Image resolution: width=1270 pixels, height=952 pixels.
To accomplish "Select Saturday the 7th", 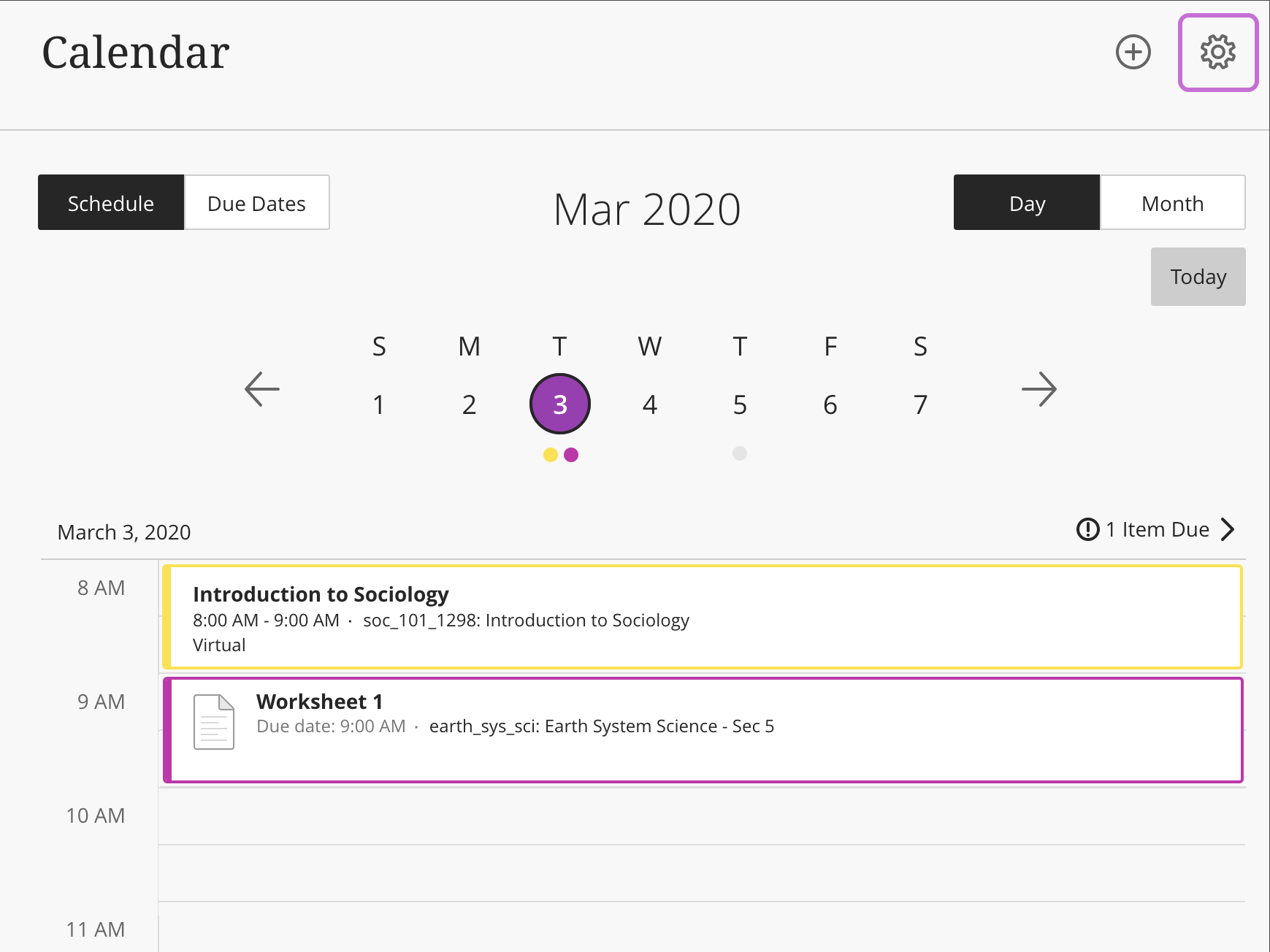I will [920, 404].
